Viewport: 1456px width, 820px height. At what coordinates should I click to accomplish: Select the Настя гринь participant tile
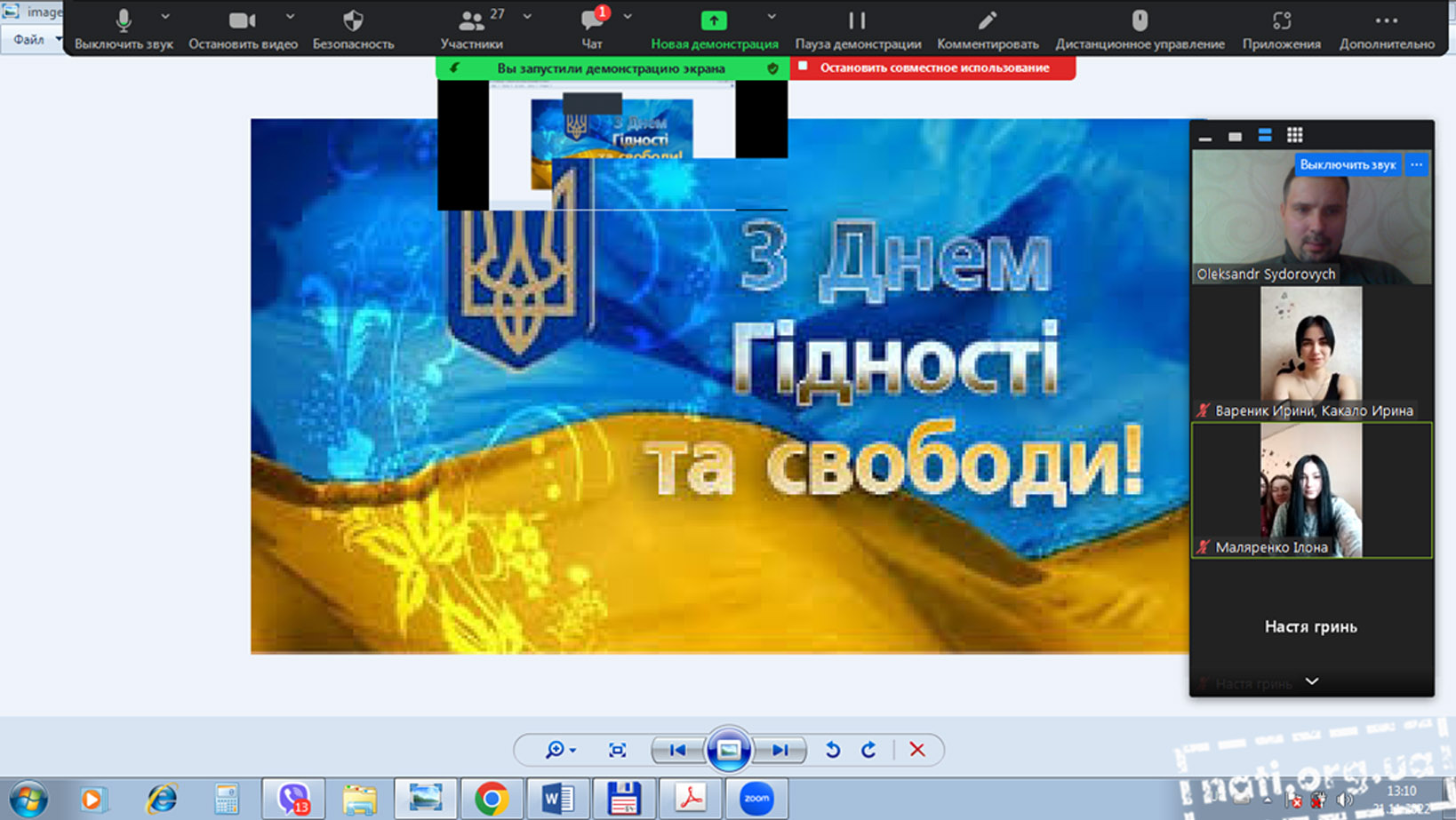1312,626
